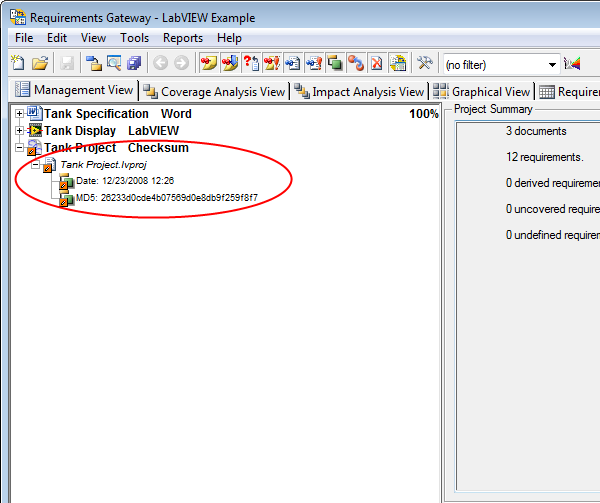Screen dimensions: 600x503
Task: Expand the Tank Specification tree node
Action: click(x=20, y=114)
